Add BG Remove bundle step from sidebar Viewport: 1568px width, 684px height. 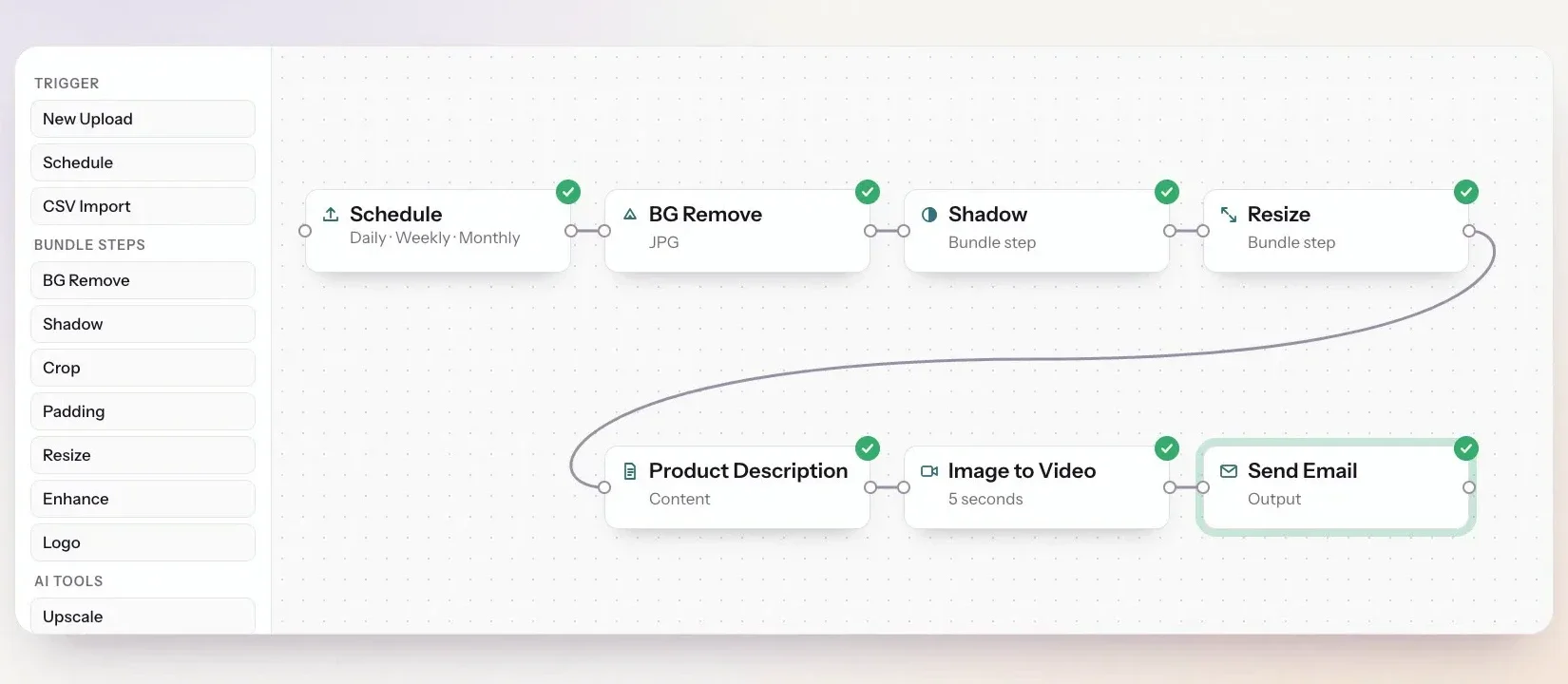coord(143,280)
